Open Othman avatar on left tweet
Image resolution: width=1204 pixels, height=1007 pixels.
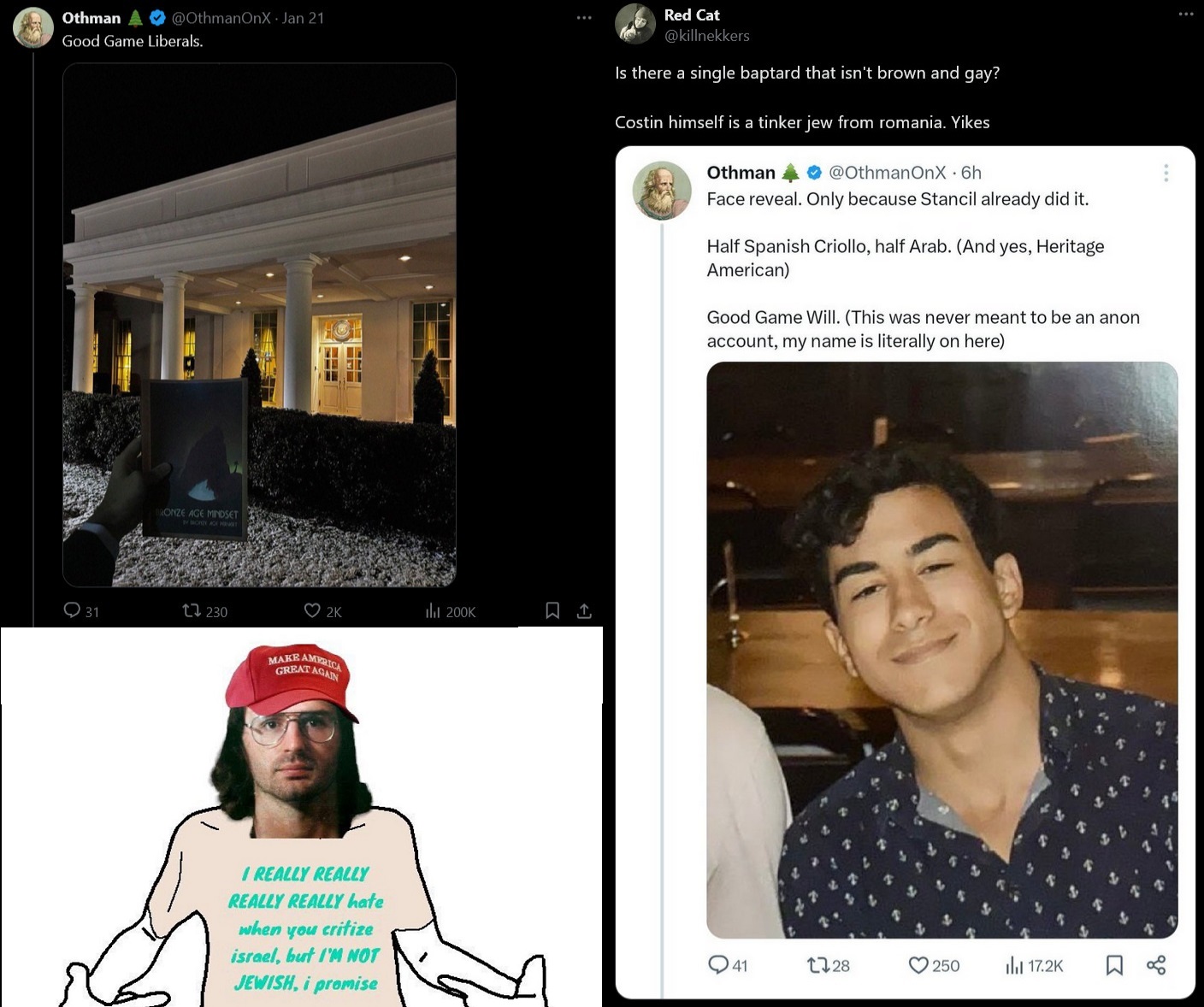pos(33,27)
